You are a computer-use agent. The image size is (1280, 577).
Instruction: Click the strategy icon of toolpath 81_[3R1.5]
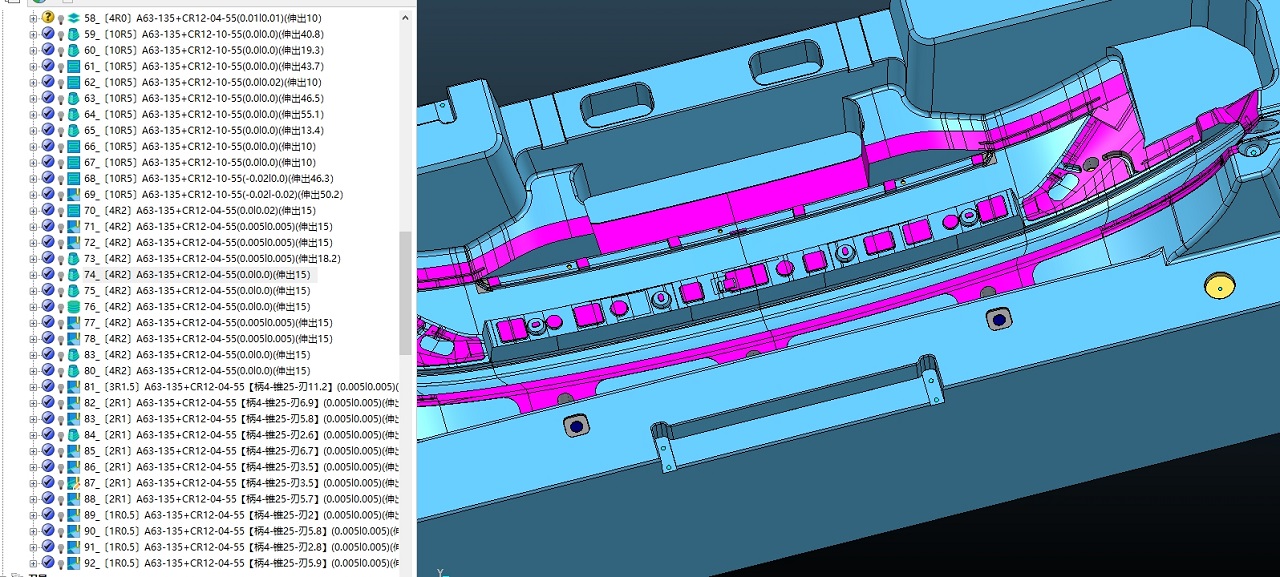coord(73,387)
